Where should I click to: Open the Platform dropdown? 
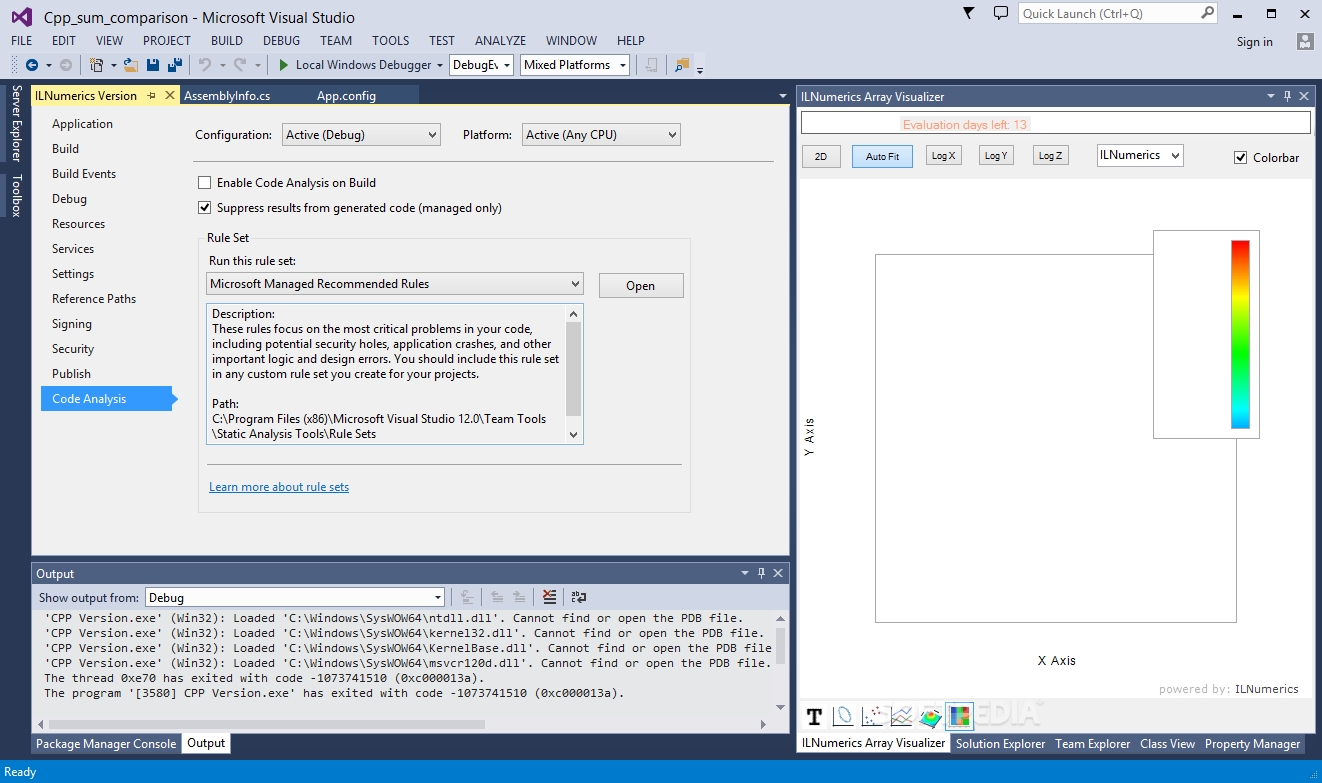click(x=601, y=134)
